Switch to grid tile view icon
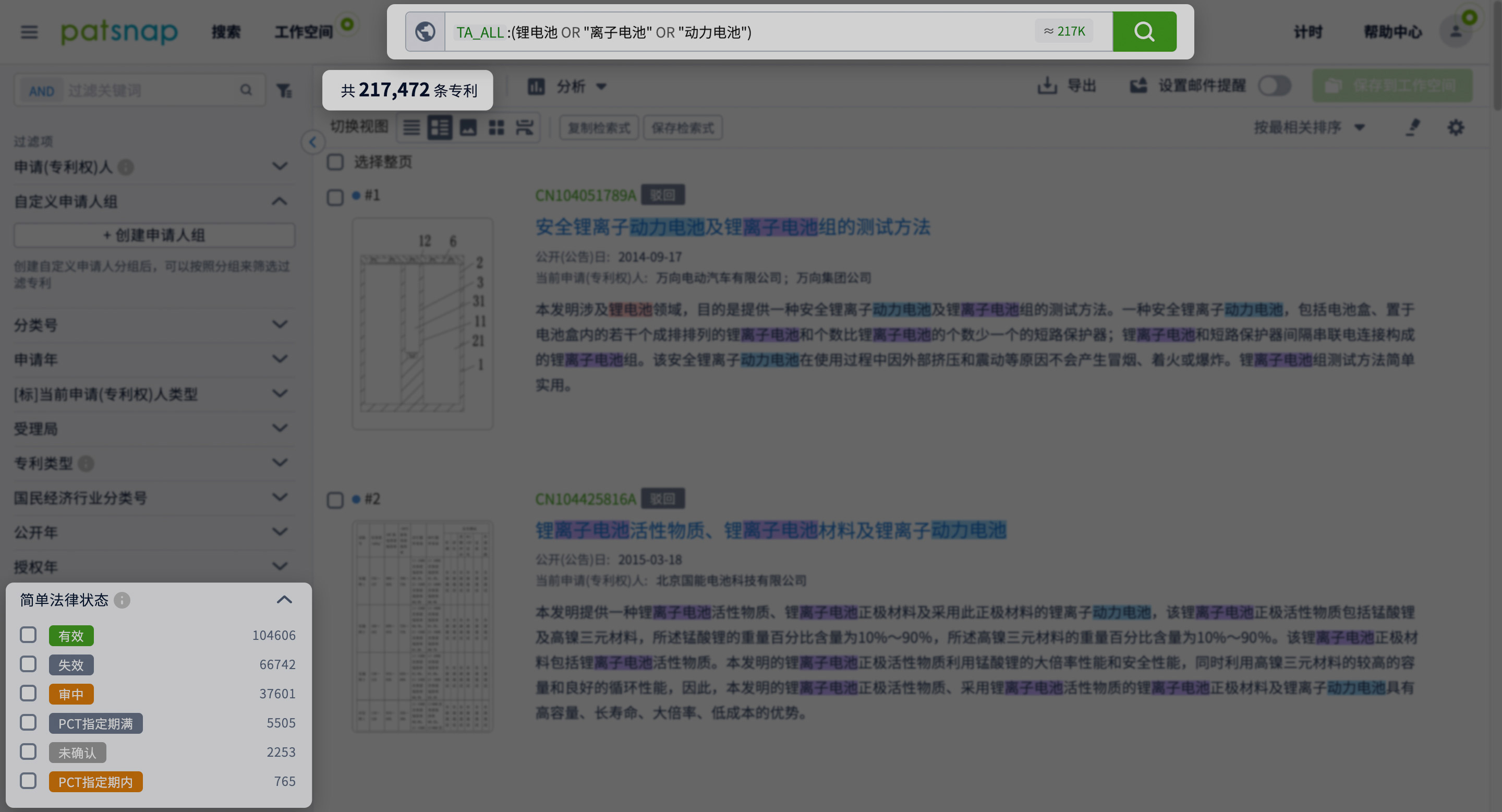Viewport: 1502px width, 812px height. click(496, 127)
